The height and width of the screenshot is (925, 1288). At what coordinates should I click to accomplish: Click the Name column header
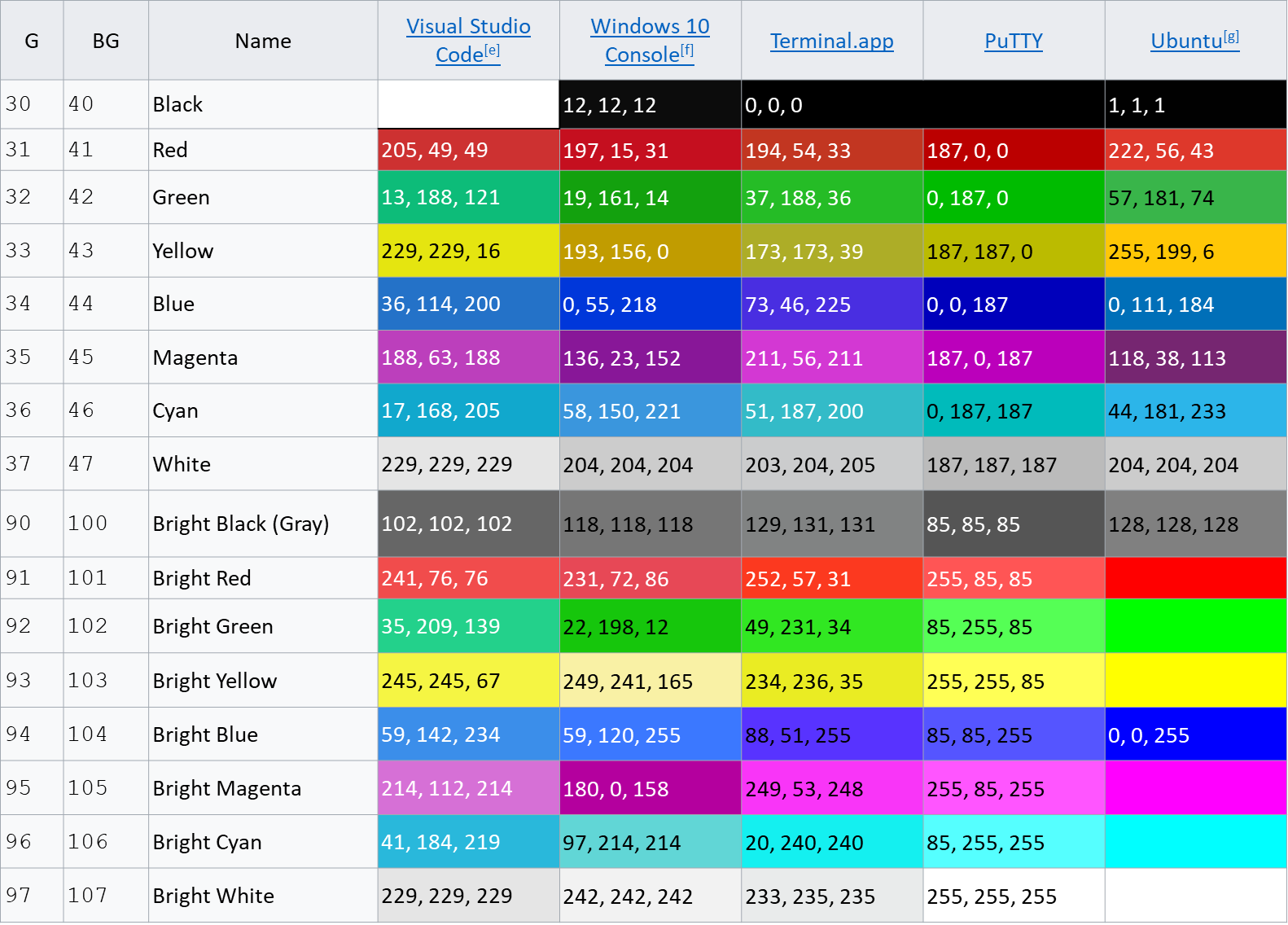click(x=263, y=41)
